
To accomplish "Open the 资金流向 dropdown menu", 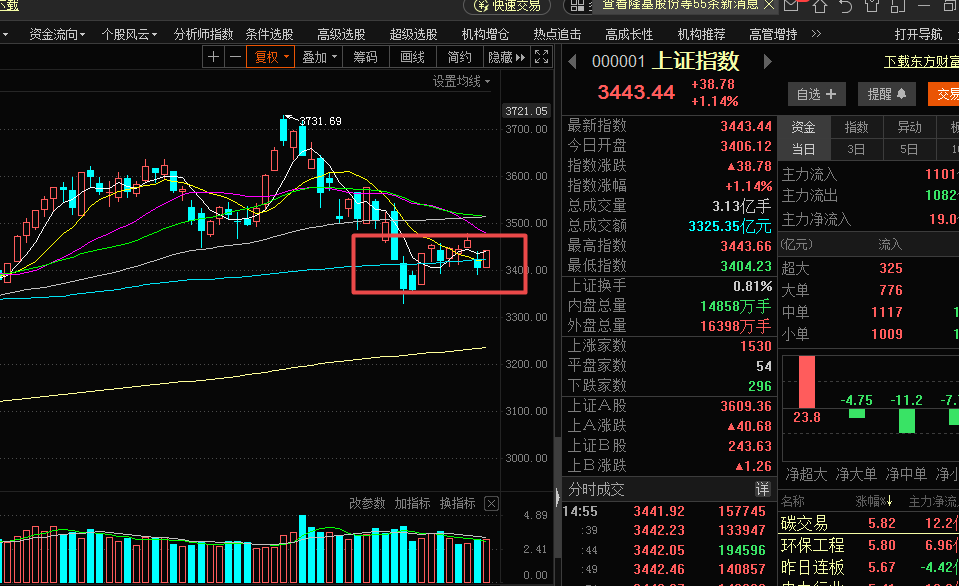I will 57,34.
